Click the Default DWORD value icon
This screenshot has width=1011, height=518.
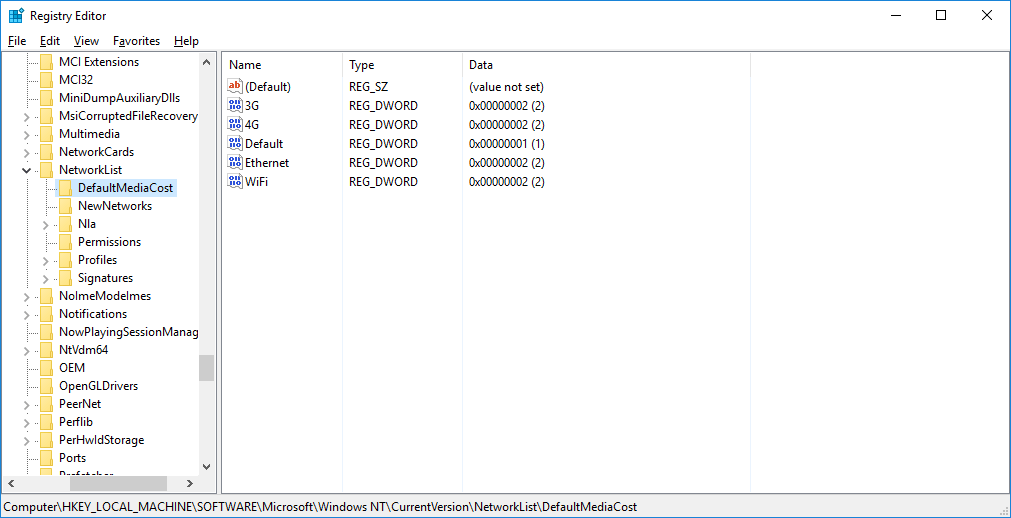tap(235, 144)
